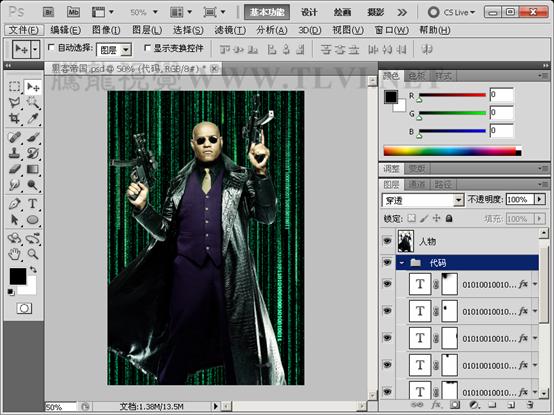Open tool preset picker arrow
The image size is (554, 415).
point(35,49)
